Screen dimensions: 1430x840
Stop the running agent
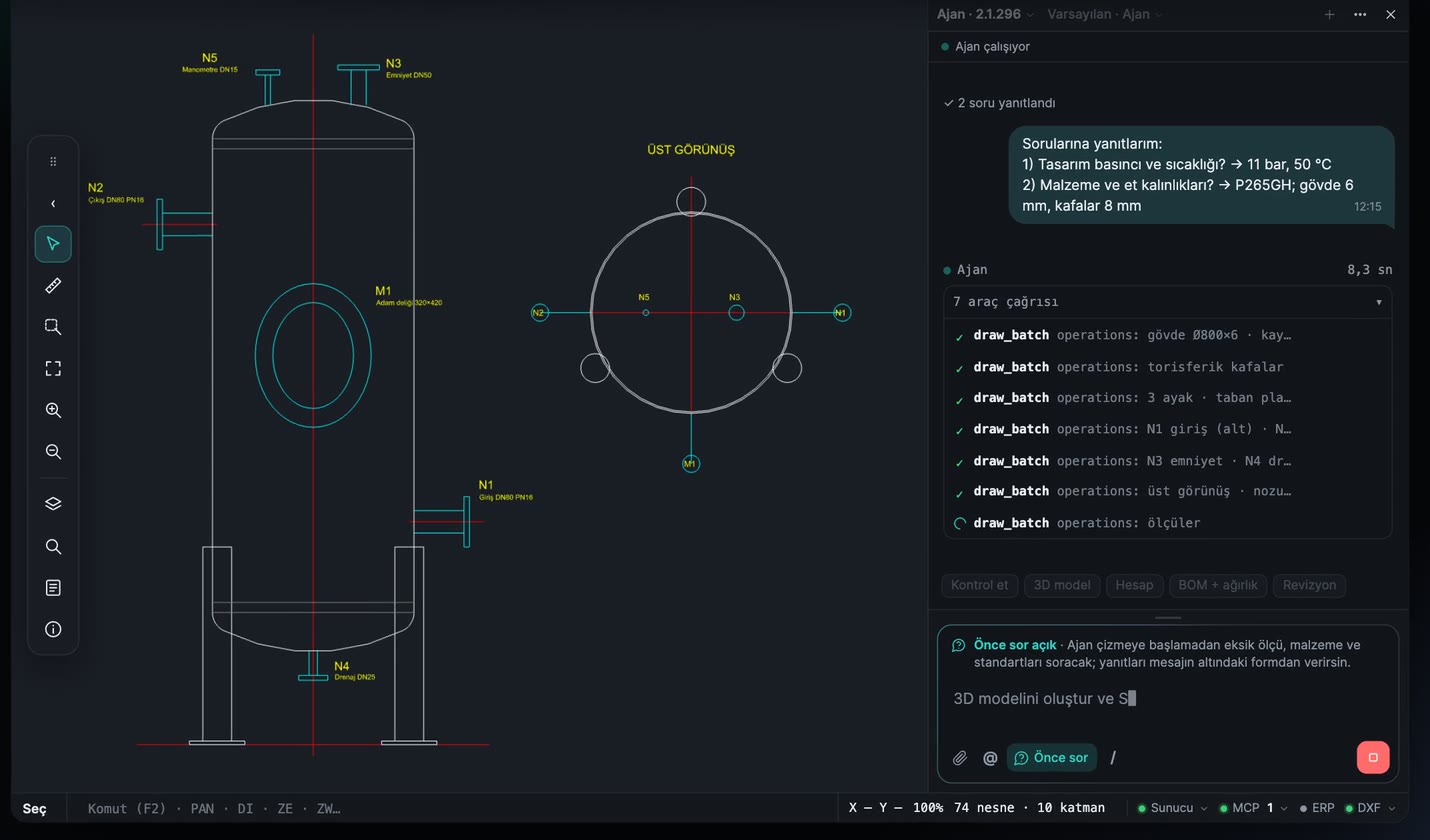[x=1373, y=757]
